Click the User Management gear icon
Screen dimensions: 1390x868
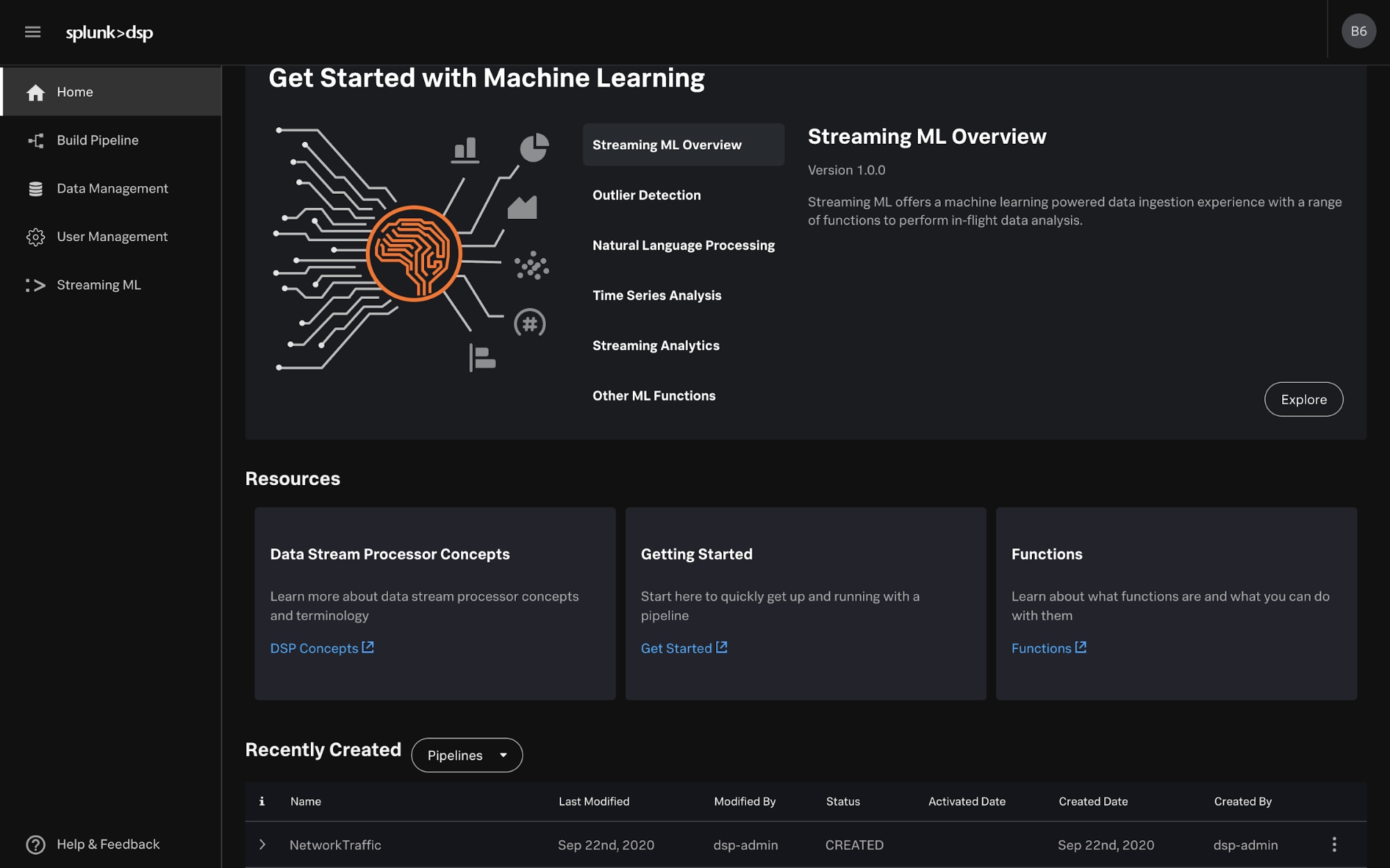[x=35, y=237]
